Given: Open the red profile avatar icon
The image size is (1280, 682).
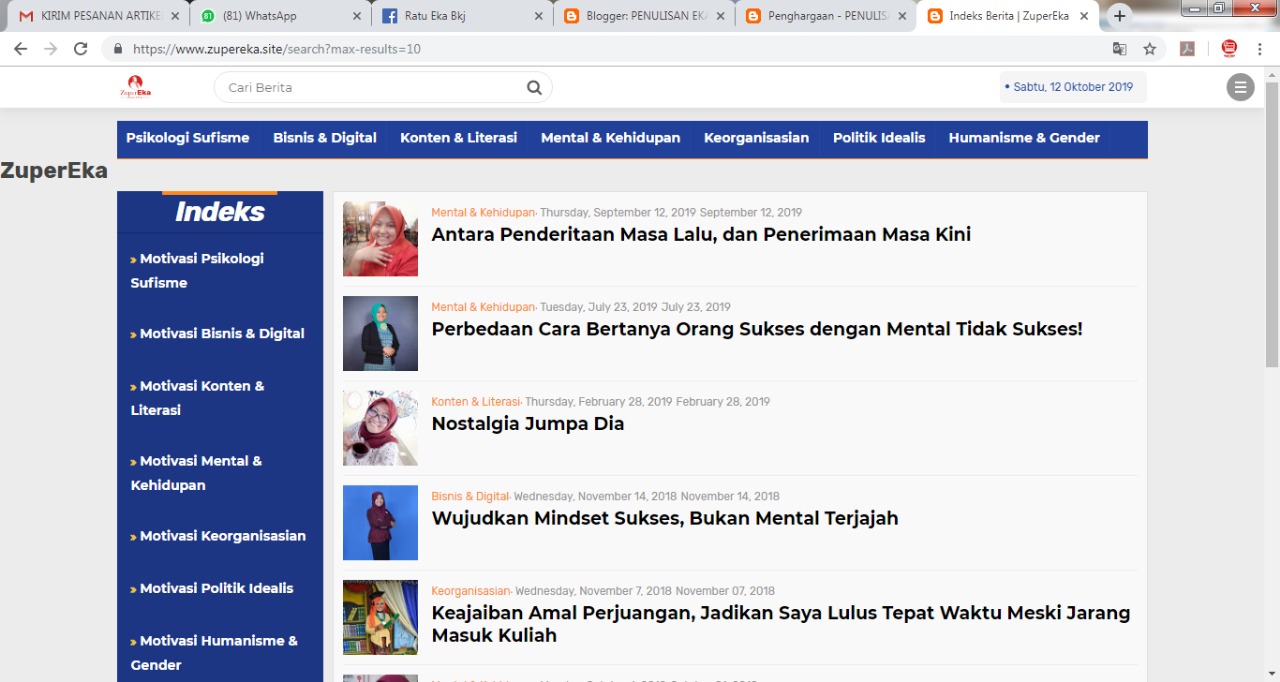Looking at the screenshot, I should coord(1229,48).
